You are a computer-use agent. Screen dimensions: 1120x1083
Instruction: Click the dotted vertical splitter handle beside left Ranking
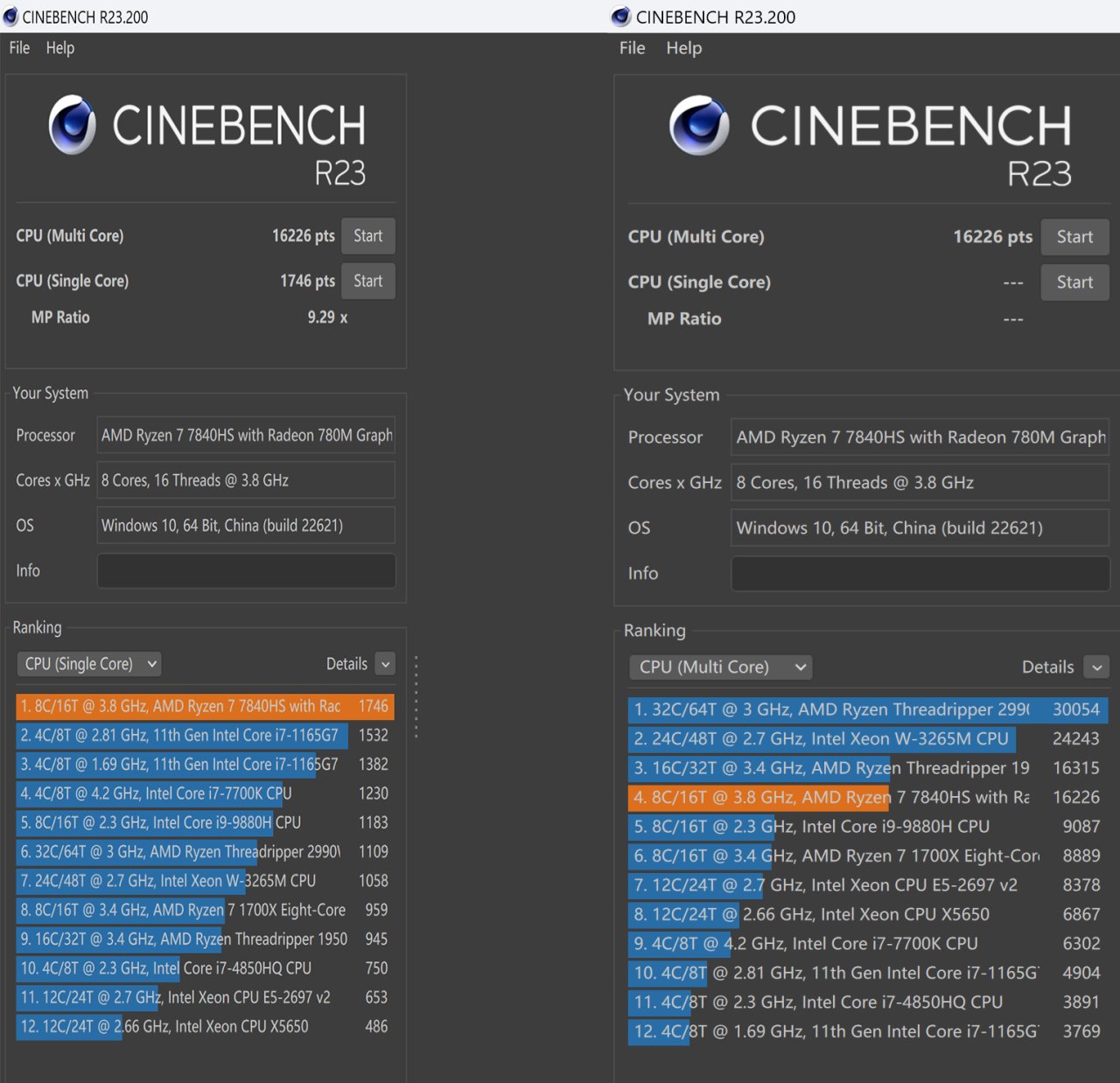click(416, 697)
